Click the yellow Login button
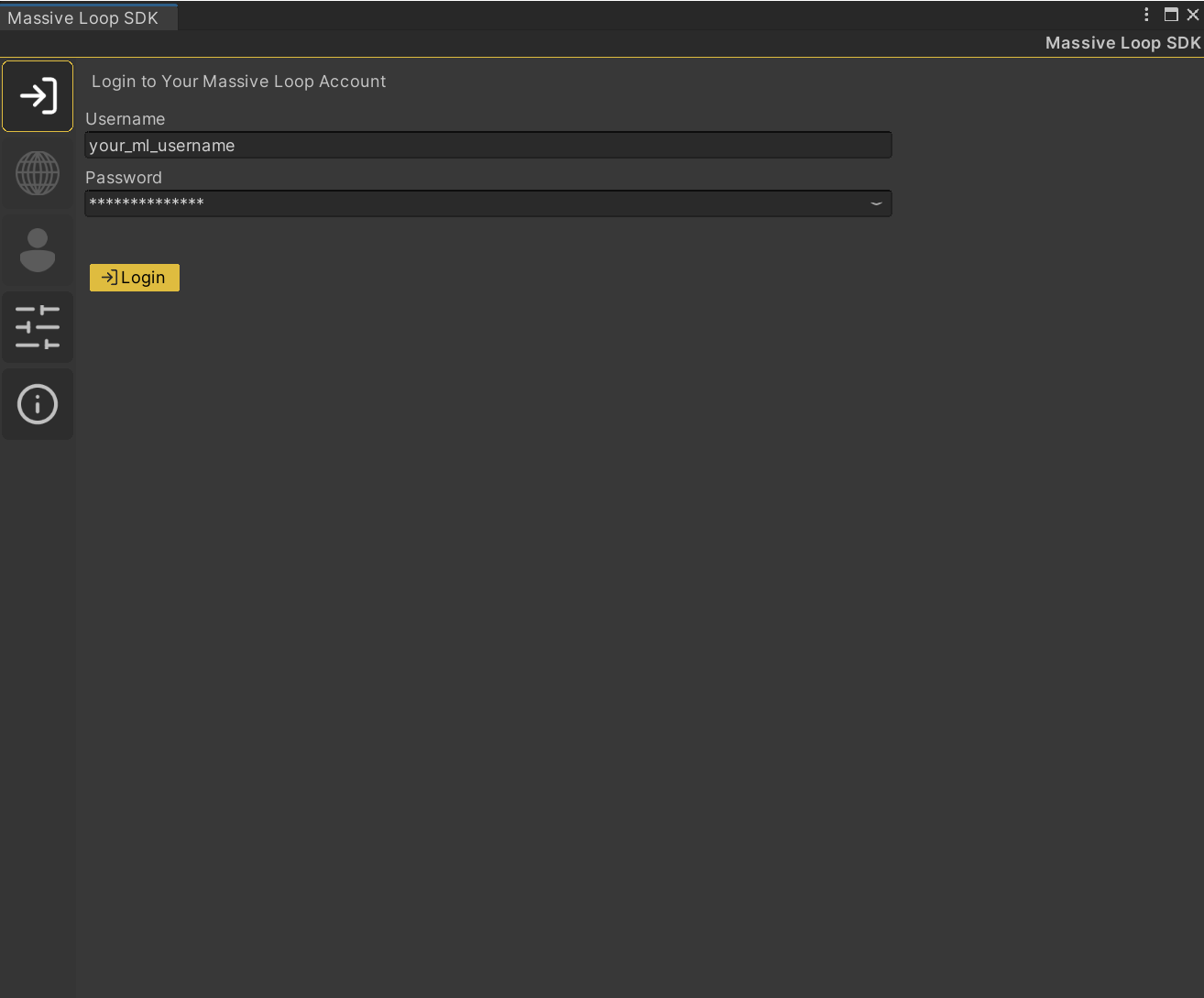Image resolution: width=1204 pixels, height=998 pixels. [135, 278]
